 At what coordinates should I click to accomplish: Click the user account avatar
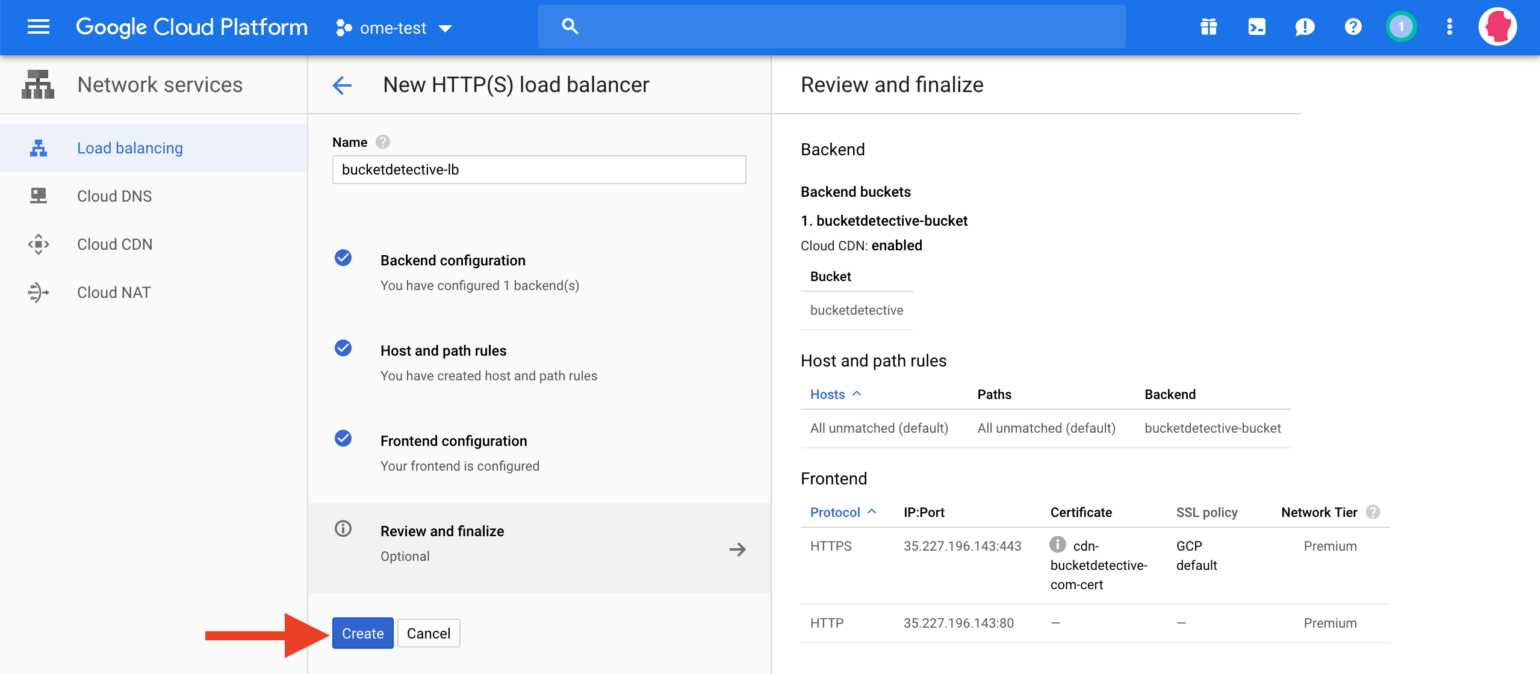pyautogui.click(x=1497, y=27)
